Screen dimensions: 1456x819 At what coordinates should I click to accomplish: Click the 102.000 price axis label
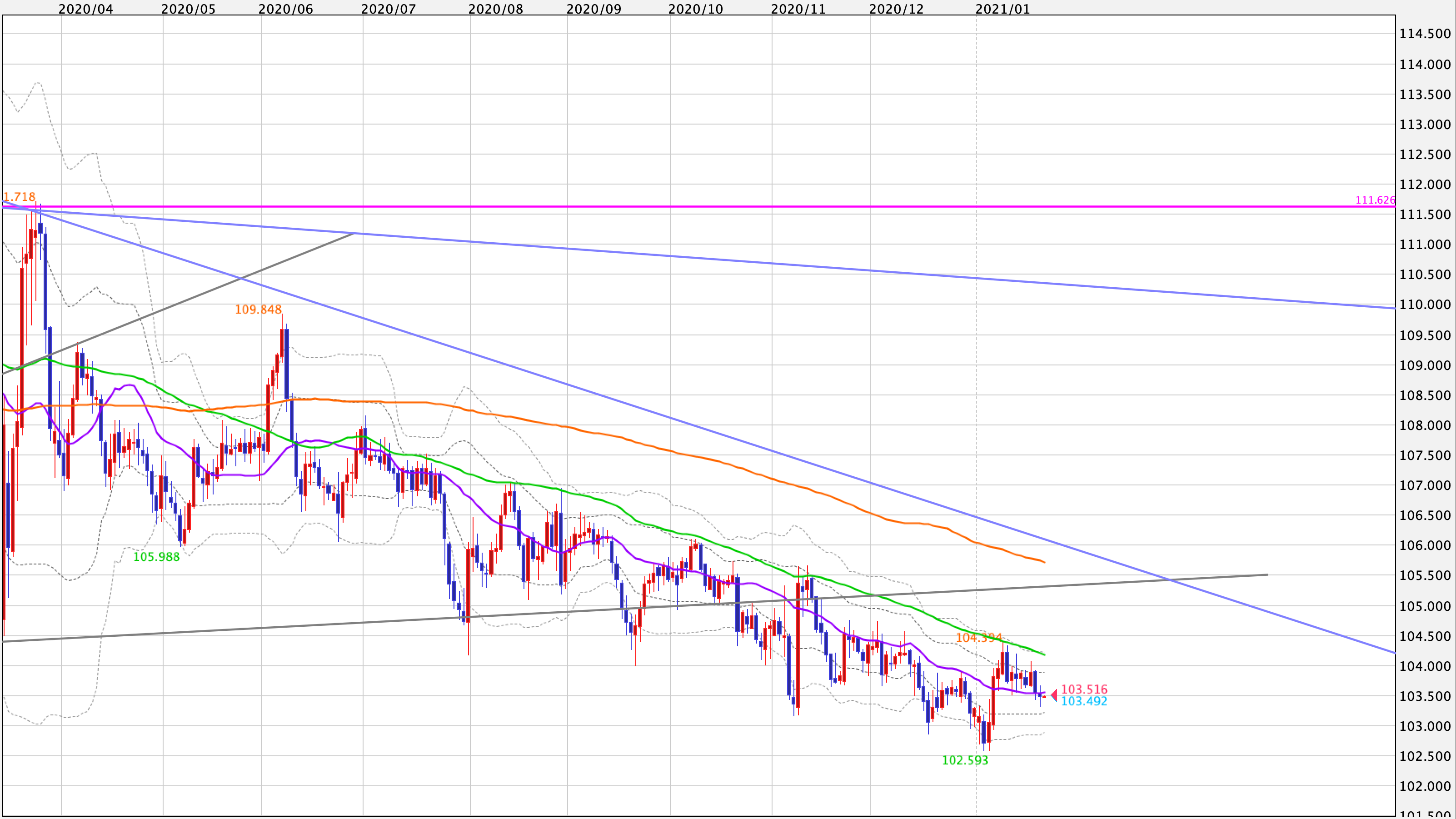click(x=1425, y=786)
